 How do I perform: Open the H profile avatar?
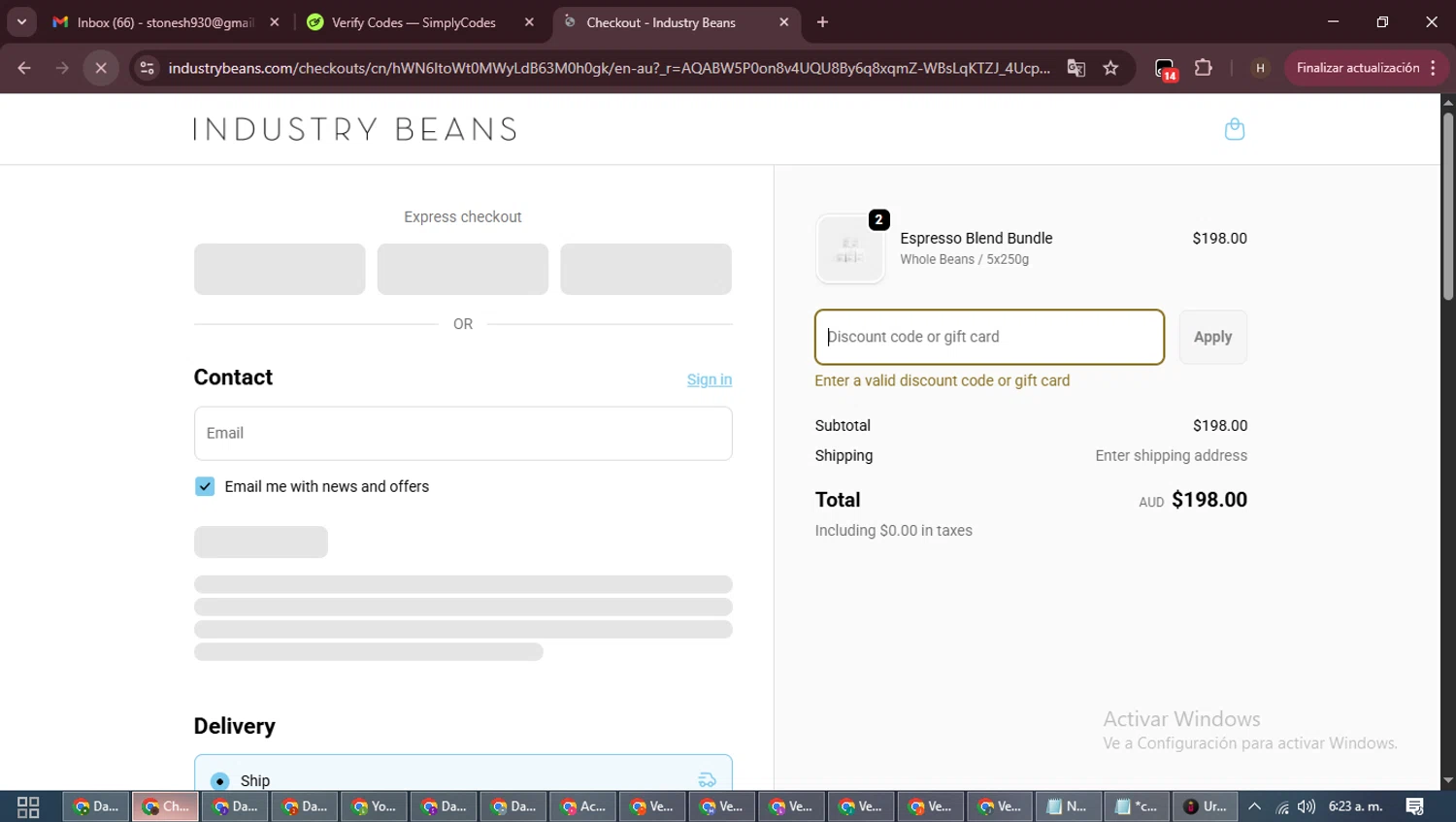click(x=1260, y=68)
